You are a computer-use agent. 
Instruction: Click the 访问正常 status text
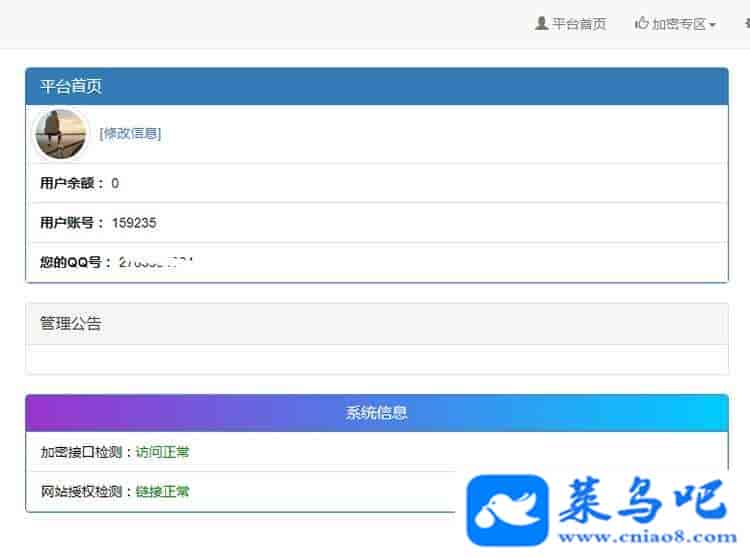(x=163, y=452)
